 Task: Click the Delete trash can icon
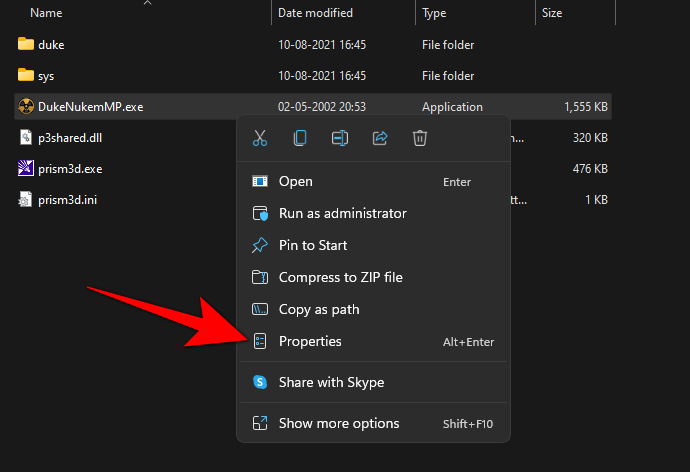421,139
